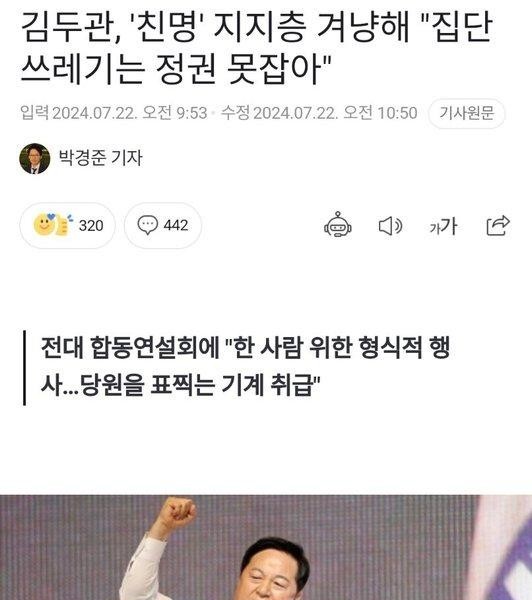
Task: Play article audio with the speaker icon
Action: (x=390, y=226)
